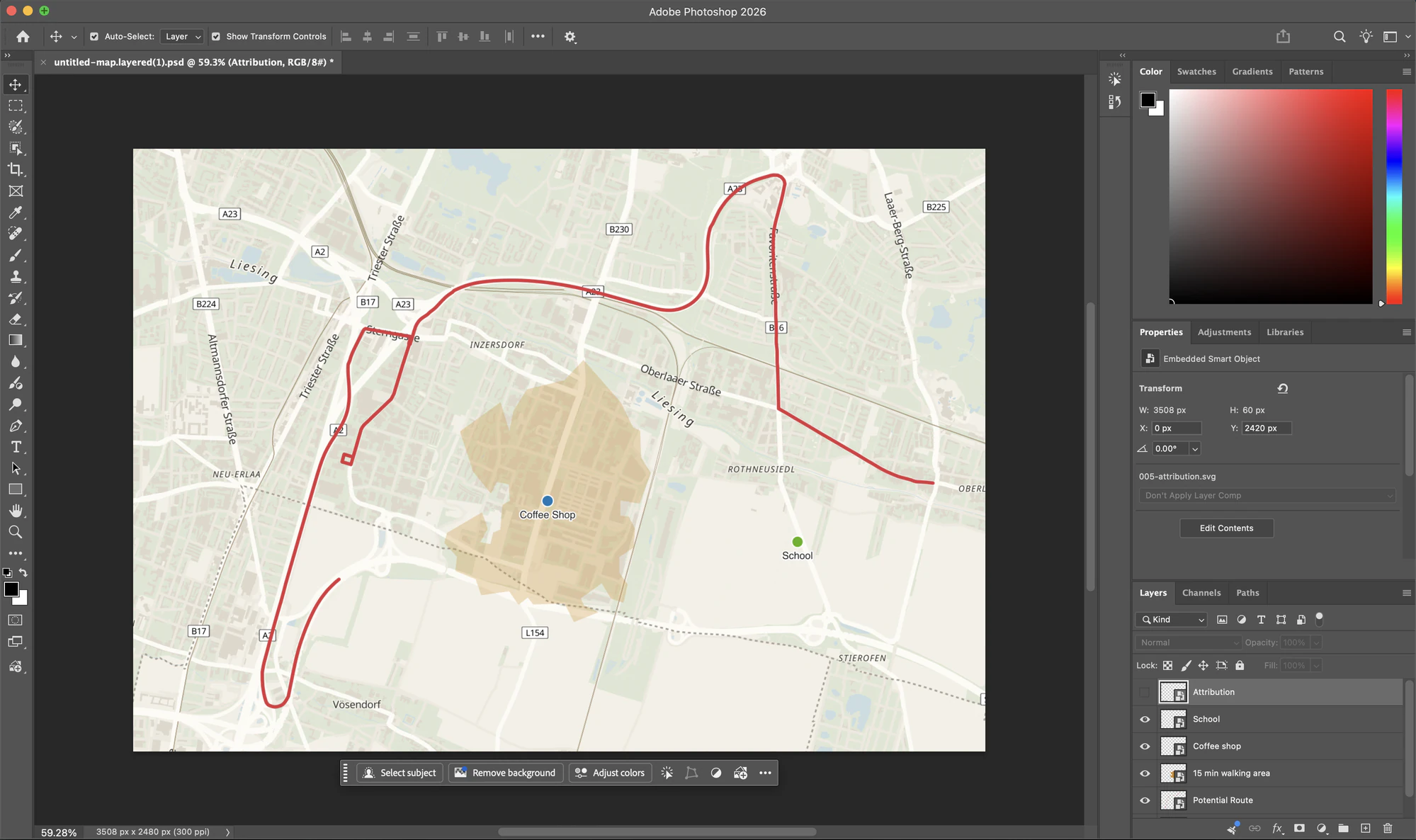
Task: Hide the 15 min walking area layer
Action: [x=1145, y=773]
